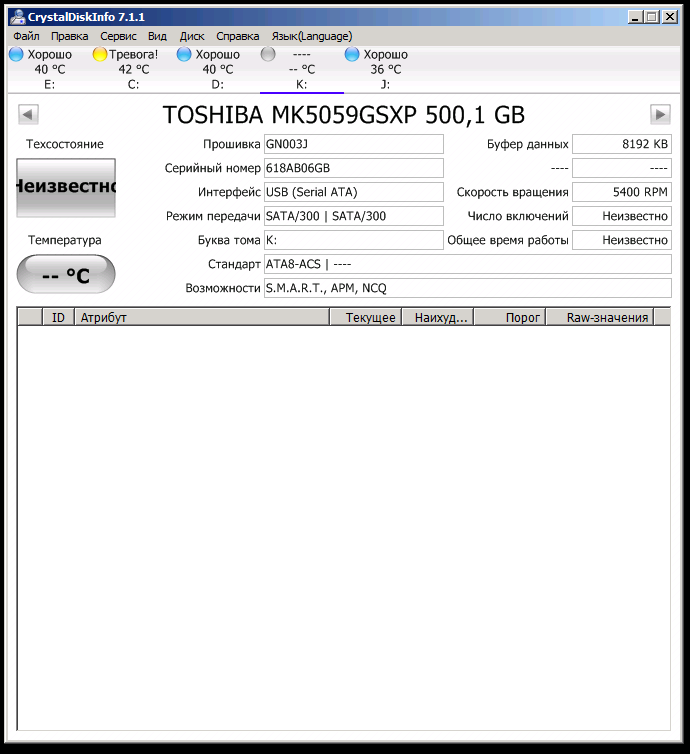
Task: Minimize the CrystalDiskInfo window
Action: tap(636, 17)
